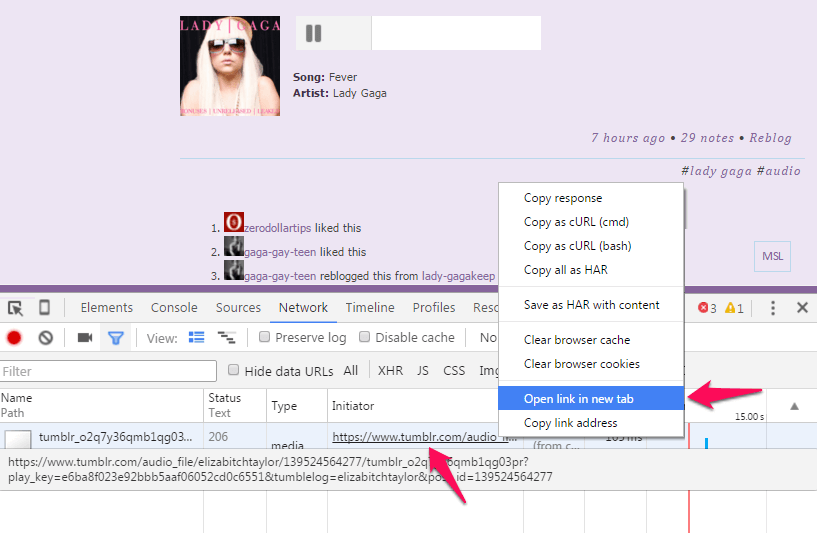817x533 pixels.
Task: Open the DevTools three-dot menu
Action: point(773,308)
